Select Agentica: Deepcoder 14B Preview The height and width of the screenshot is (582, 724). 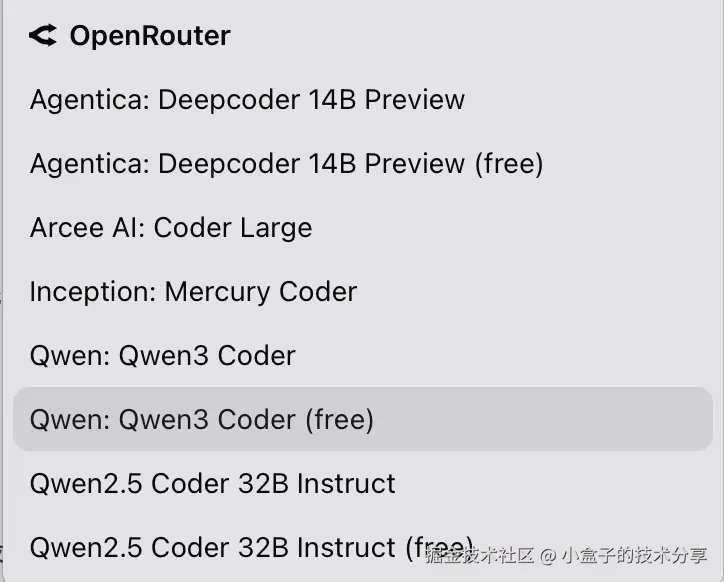click(x=247, y=100)
